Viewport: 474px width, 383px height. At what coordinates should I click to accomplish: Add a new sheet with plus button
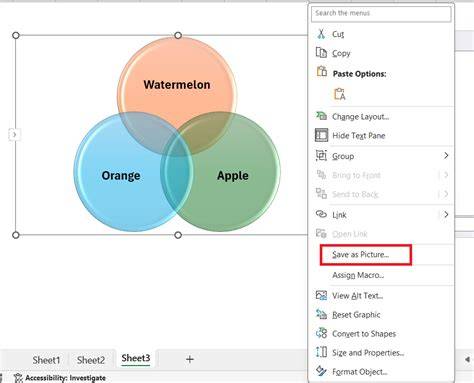190,359
